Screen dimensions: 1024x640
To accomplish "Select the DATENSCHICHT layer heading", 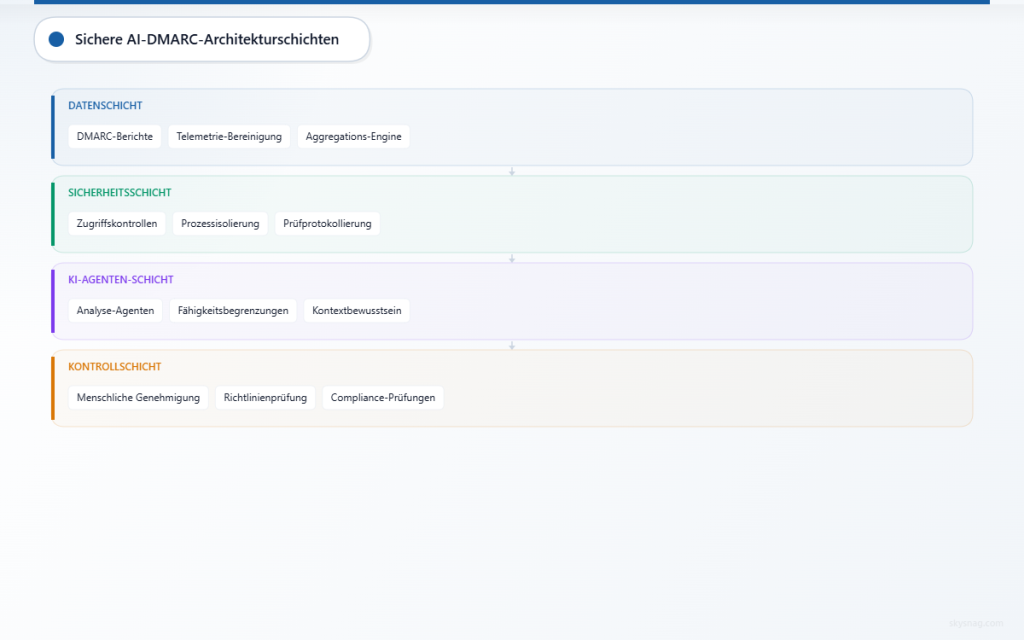I will click(x=105, y=105).
